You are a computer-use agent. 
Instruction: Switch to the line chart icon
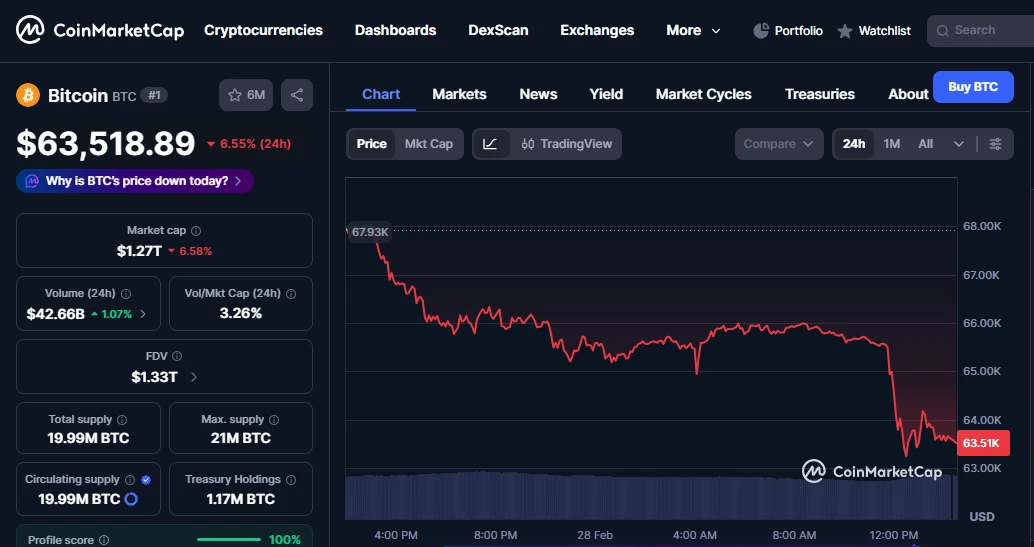tap(491, 144)
